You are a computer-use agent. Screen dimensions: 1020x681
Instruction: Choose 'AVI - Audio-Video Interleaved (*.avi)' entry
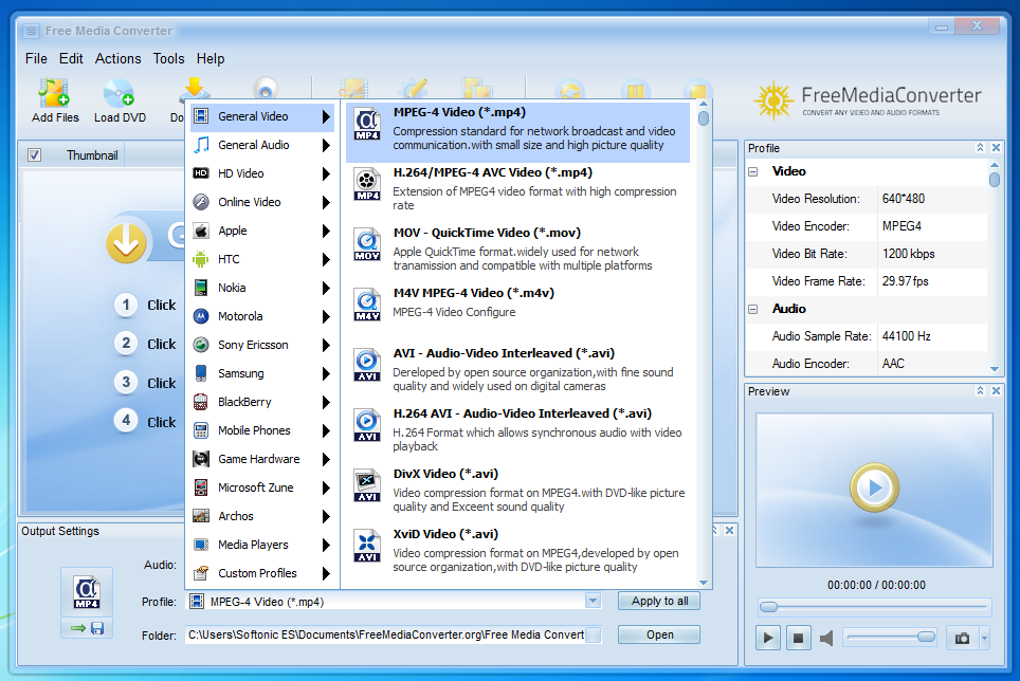518,373
